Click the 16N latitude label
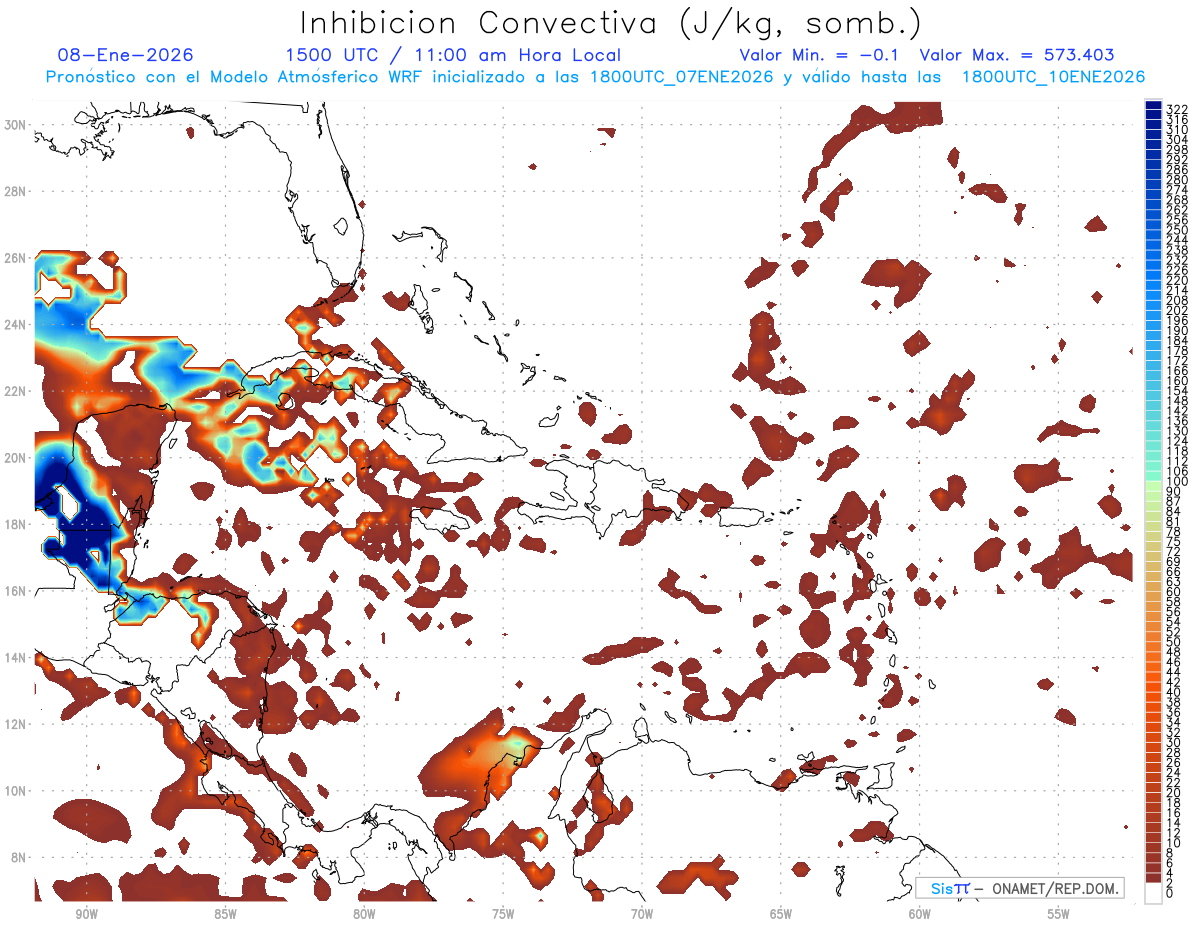 coord(17,591)
